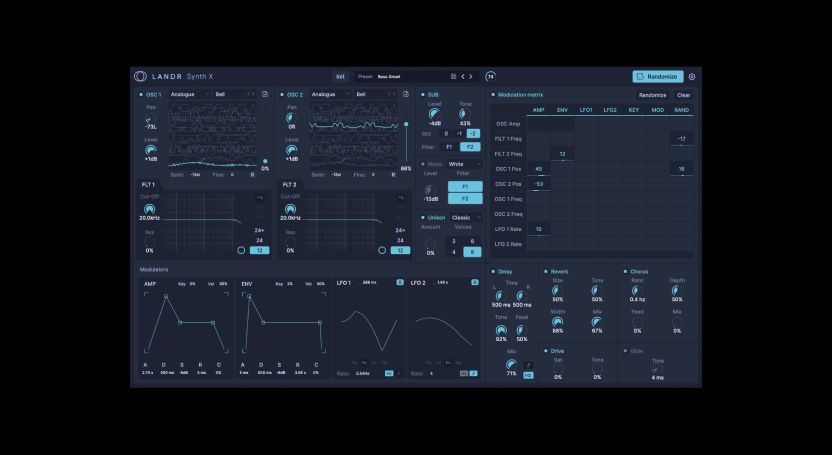
Task: Open OSC 1 Analogue category dropdown
Action: coord(189,94)
